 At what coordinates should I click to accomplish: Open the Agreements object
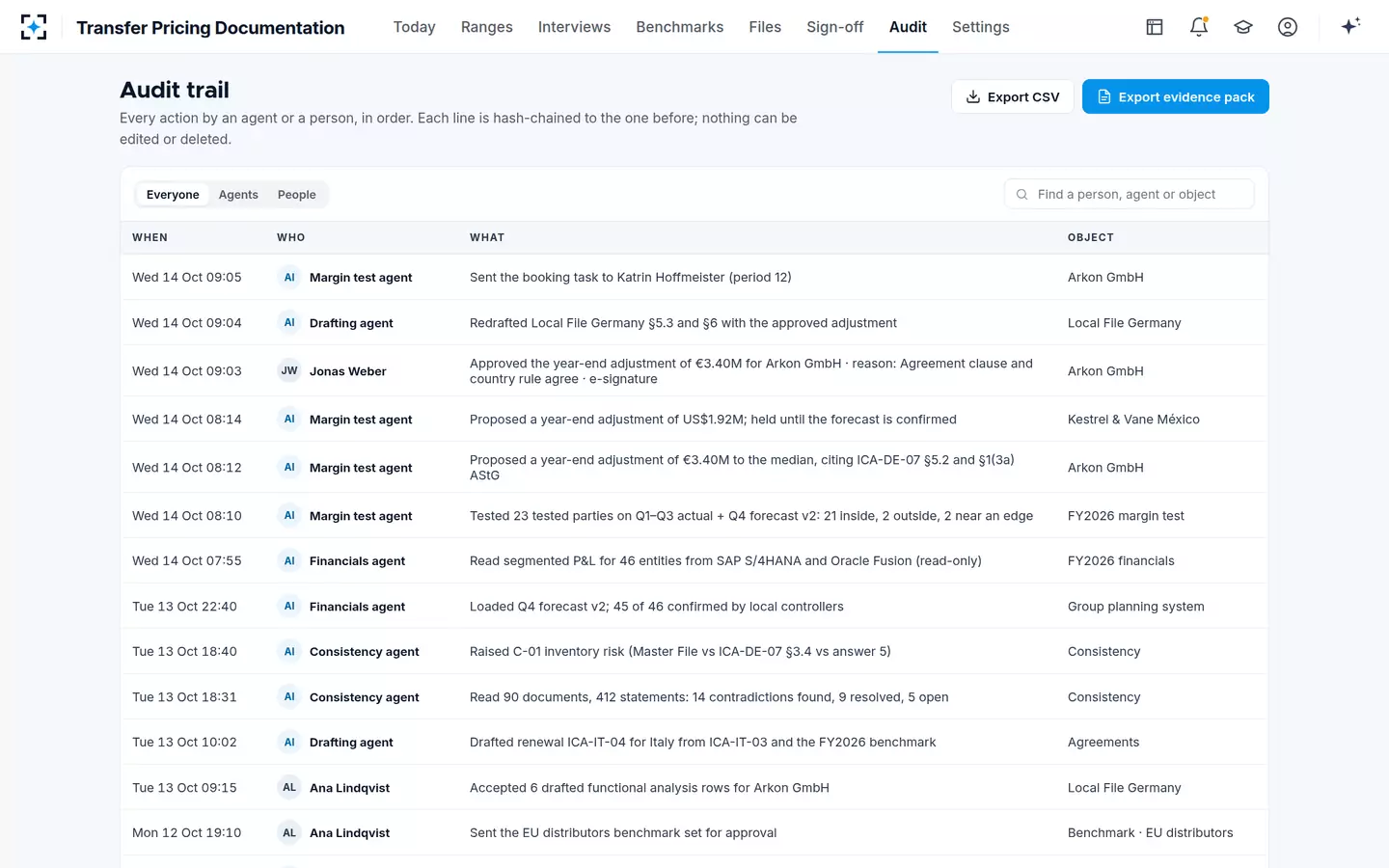(1103, 743)
